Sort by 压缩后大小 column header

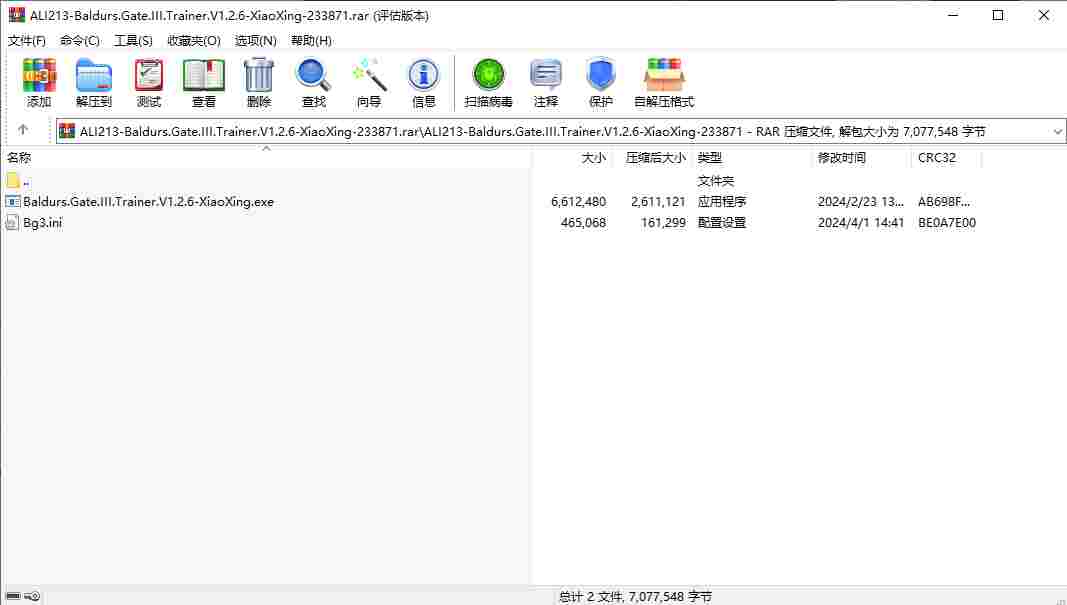click(653, 158)
